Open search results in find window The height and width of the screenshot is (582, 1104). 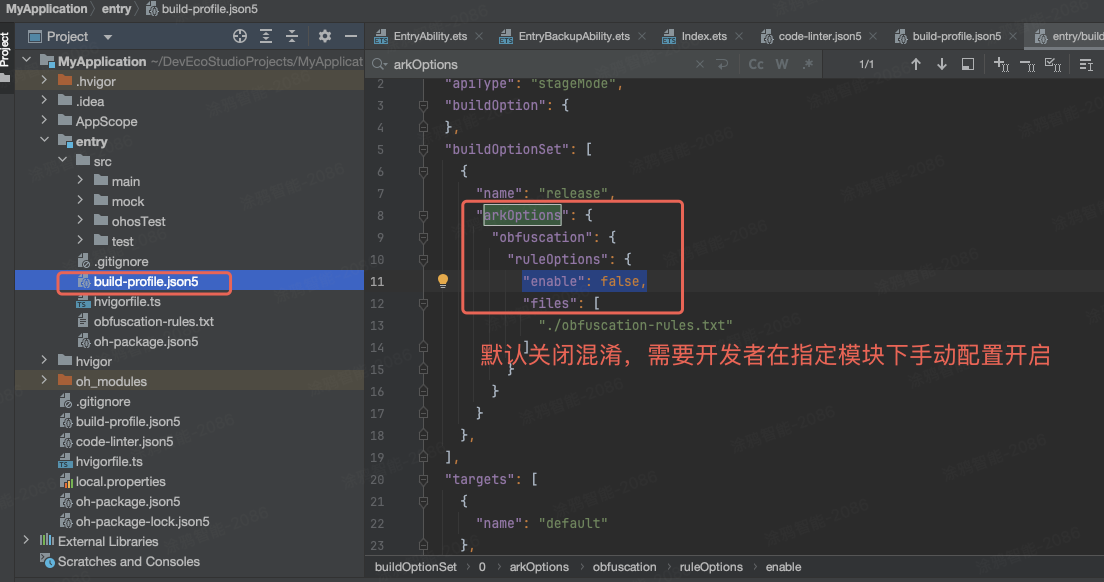(968, 64)
